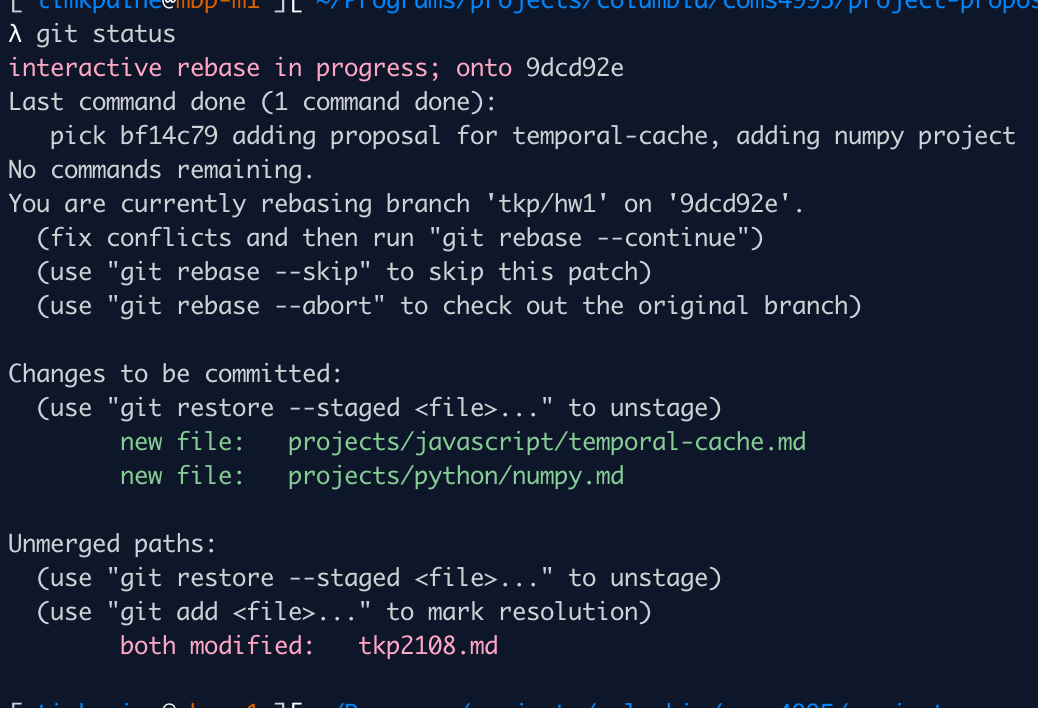Click the git rebase --abort hint
The height and width of the screenshot is (708, 1038).
pos(246,306)
